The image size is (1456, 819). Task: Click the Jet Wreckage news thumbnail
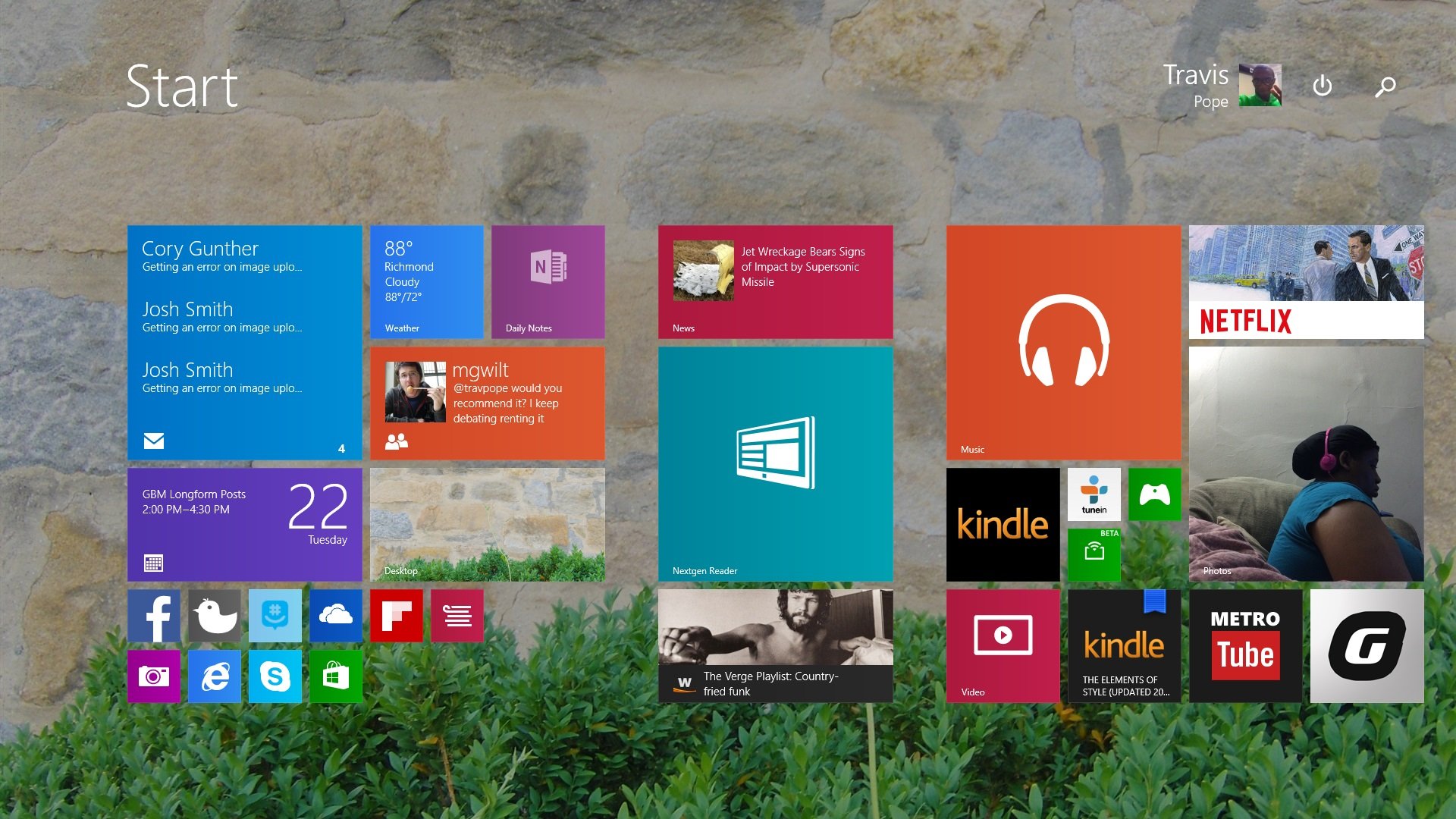704,271
